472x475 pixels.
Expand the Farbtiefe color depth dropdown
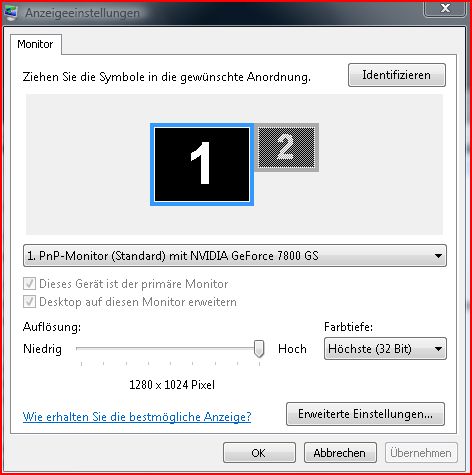[385, 349]
